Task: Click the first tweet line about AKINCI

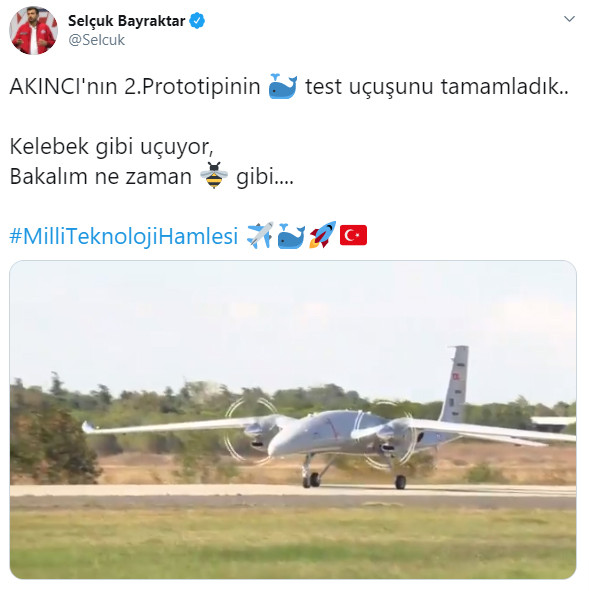Action: tap(289, 87)
